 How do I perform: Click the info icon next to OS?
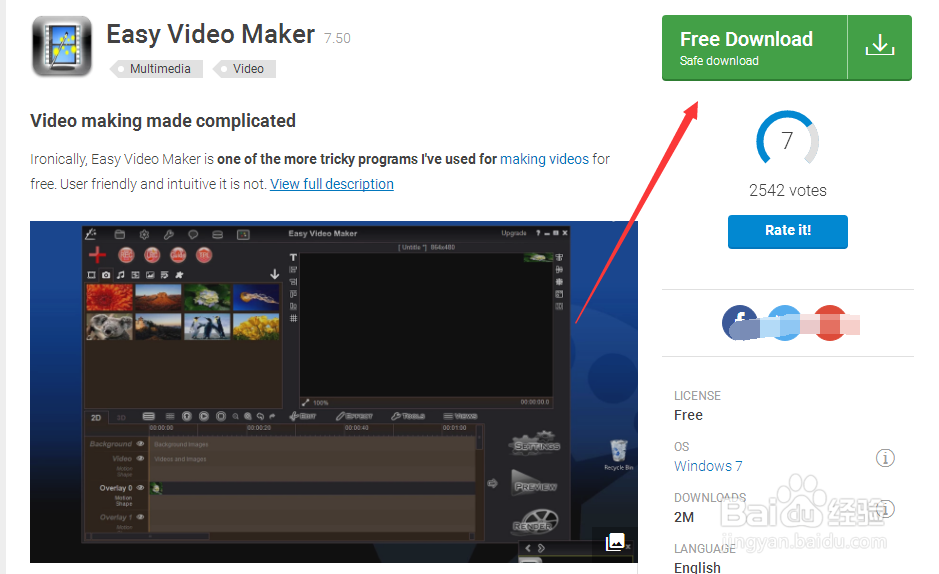(x=885, y=458)
